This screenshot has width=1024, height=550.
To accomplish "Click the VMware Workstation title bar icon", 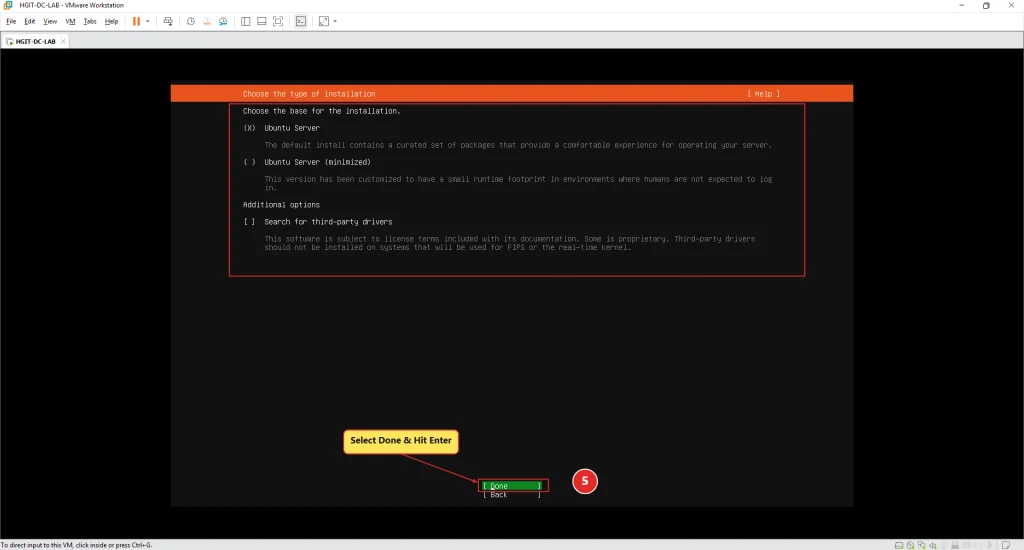I will pyautogui.click(x=8, y=5).
